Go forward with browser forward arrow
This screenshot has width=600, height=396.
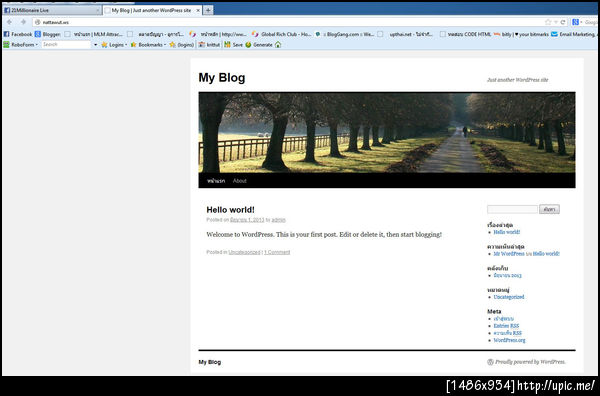click(23, 22)
